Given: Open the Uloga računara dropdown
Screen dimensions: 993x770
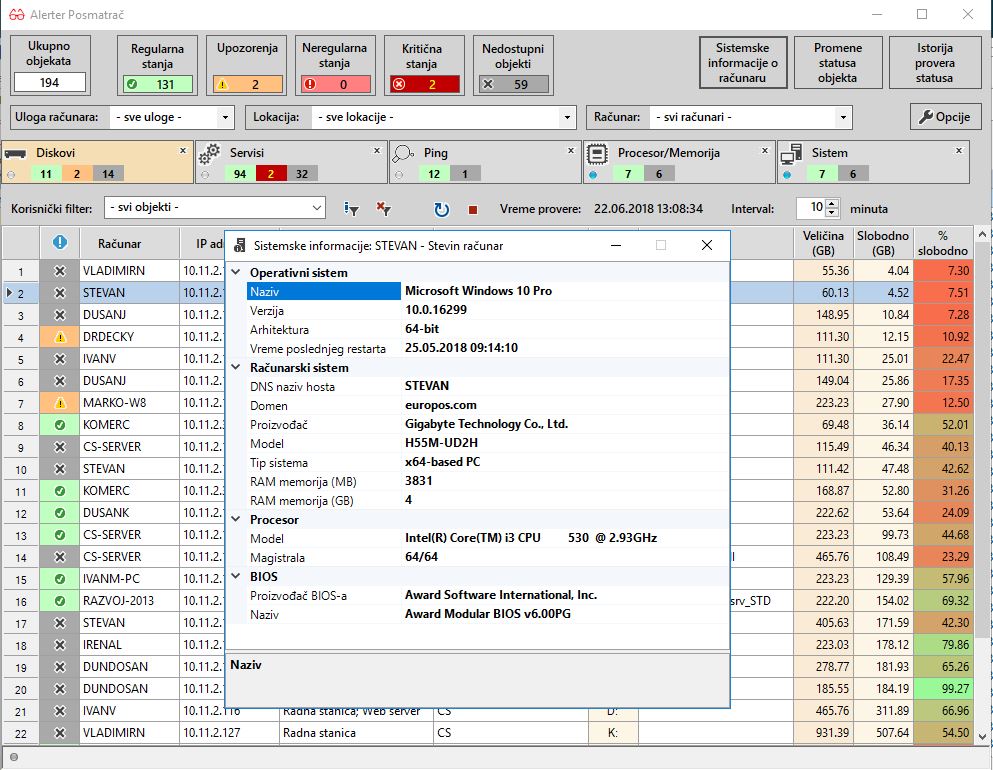Looking at the screenshot, I should 225,117.
